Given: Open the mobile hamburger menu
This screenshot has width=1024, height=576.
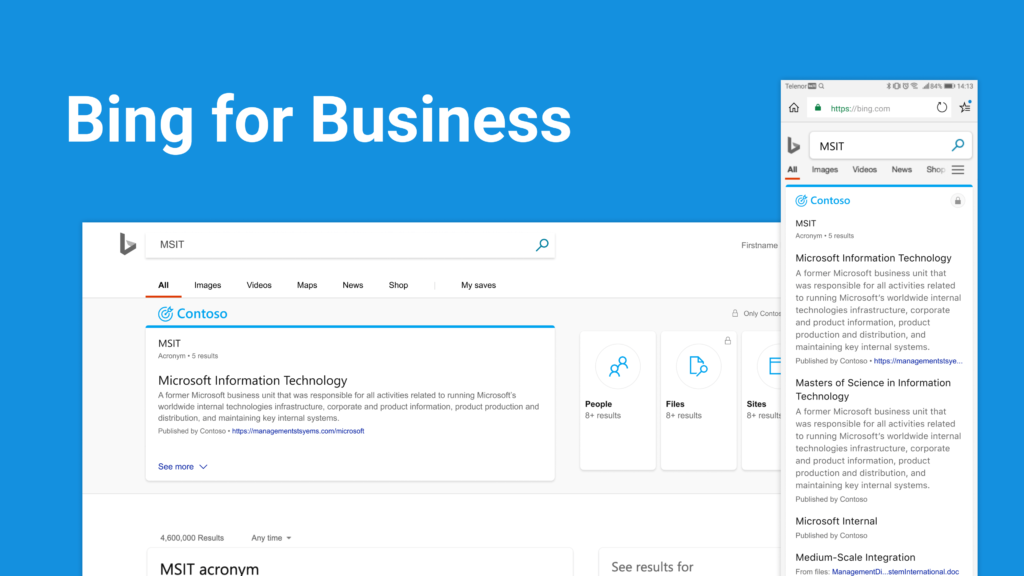Looking at the screenshot, I should (x=958, y=170).
